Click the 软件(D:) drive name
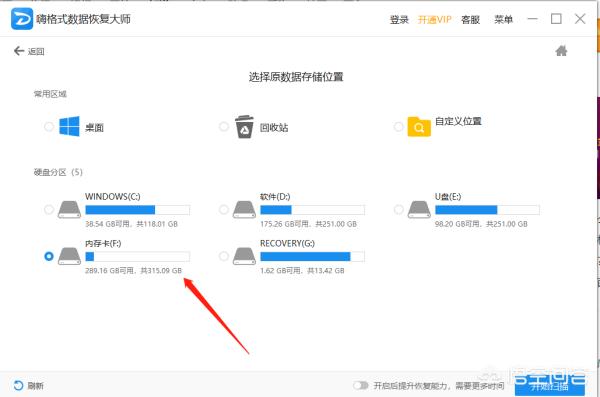Image resolution: width=600 pixels, height=397 pixels. (275, 197)
